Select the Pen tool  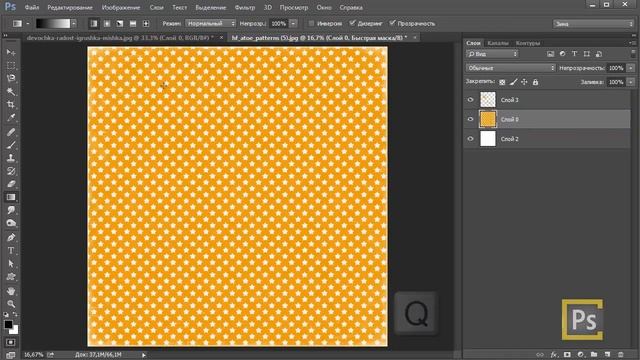point(11,238)
